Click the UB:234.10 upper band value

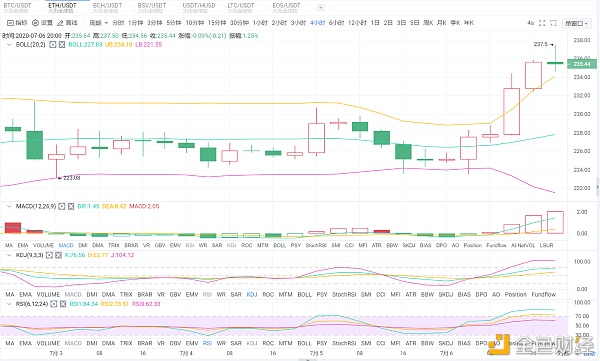click(119, 45)
